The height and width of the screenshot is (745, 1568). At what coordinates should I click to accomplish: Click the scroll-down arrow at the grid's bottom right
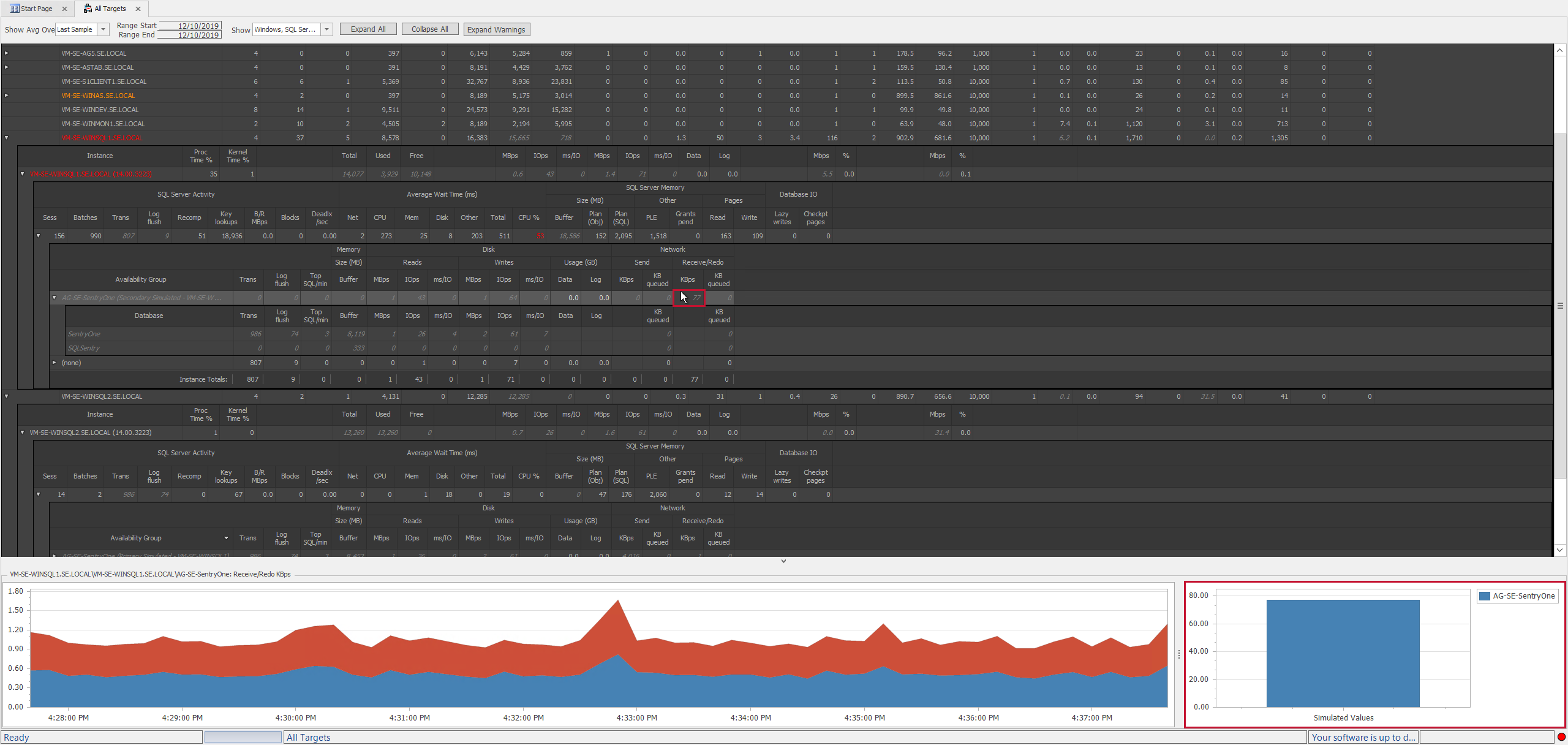coord(1559,550)
